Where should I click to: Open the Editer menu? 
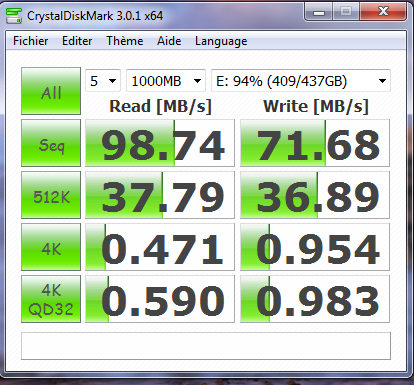[x=77, y=41]
